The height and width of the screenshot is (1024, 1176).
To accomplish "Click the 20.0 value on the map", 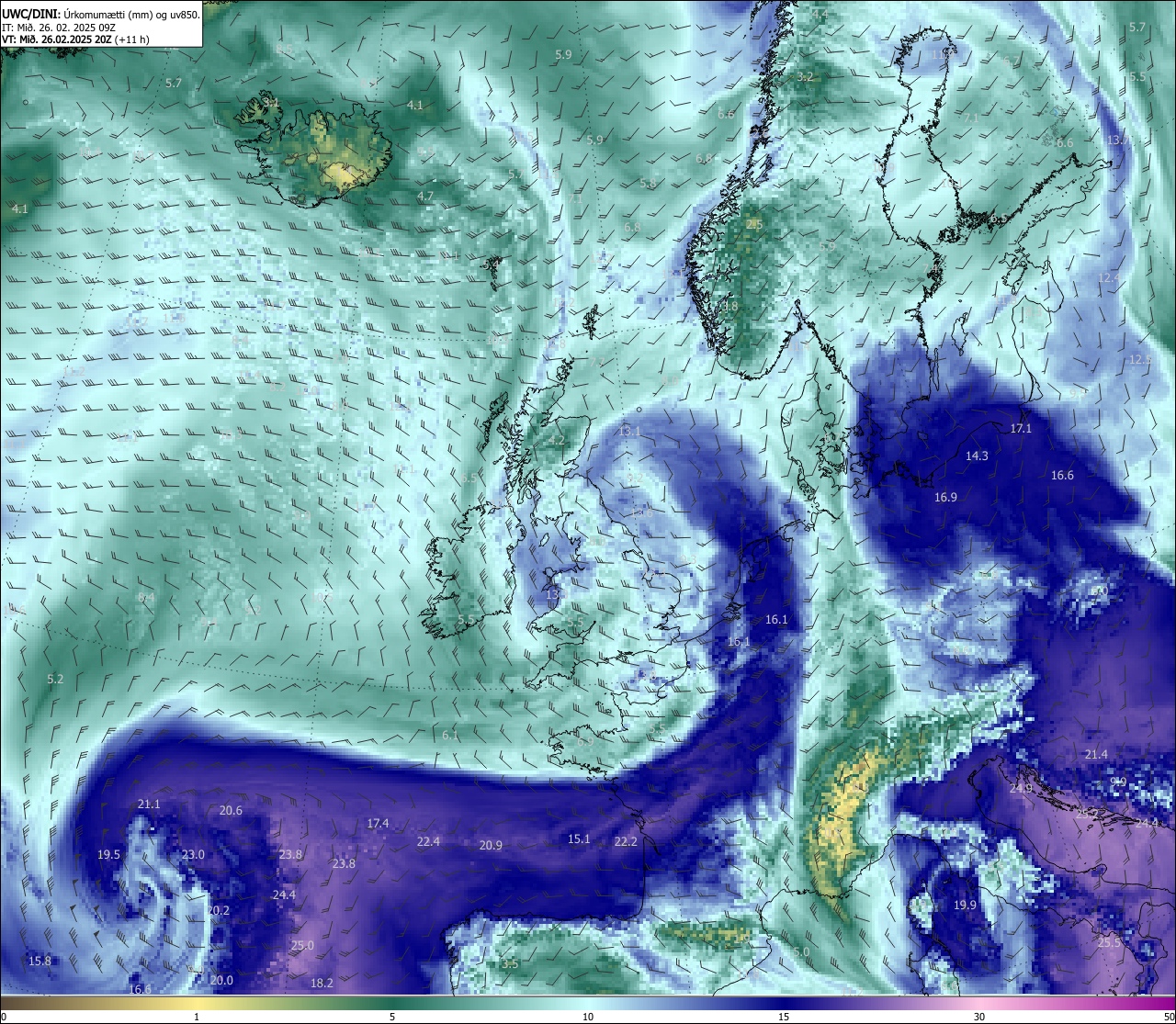I will pos(221,981).
